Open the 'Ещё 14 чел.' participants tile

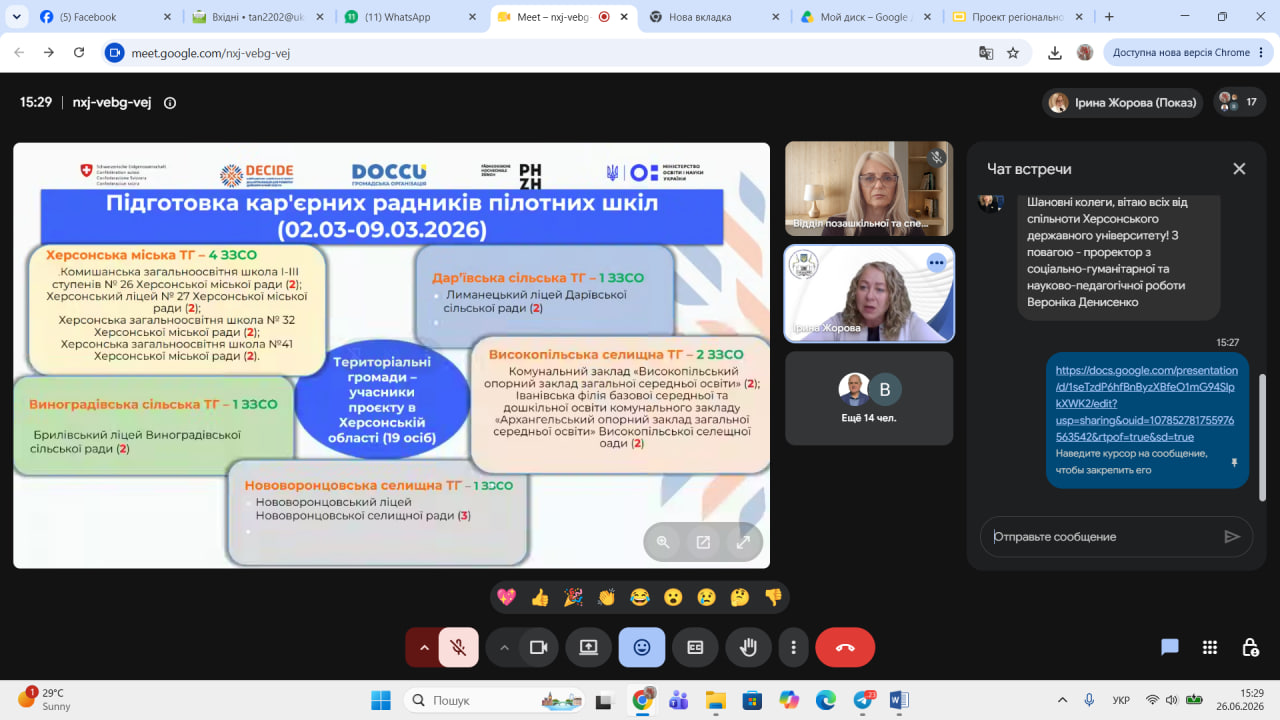click(x=869, y=397)
